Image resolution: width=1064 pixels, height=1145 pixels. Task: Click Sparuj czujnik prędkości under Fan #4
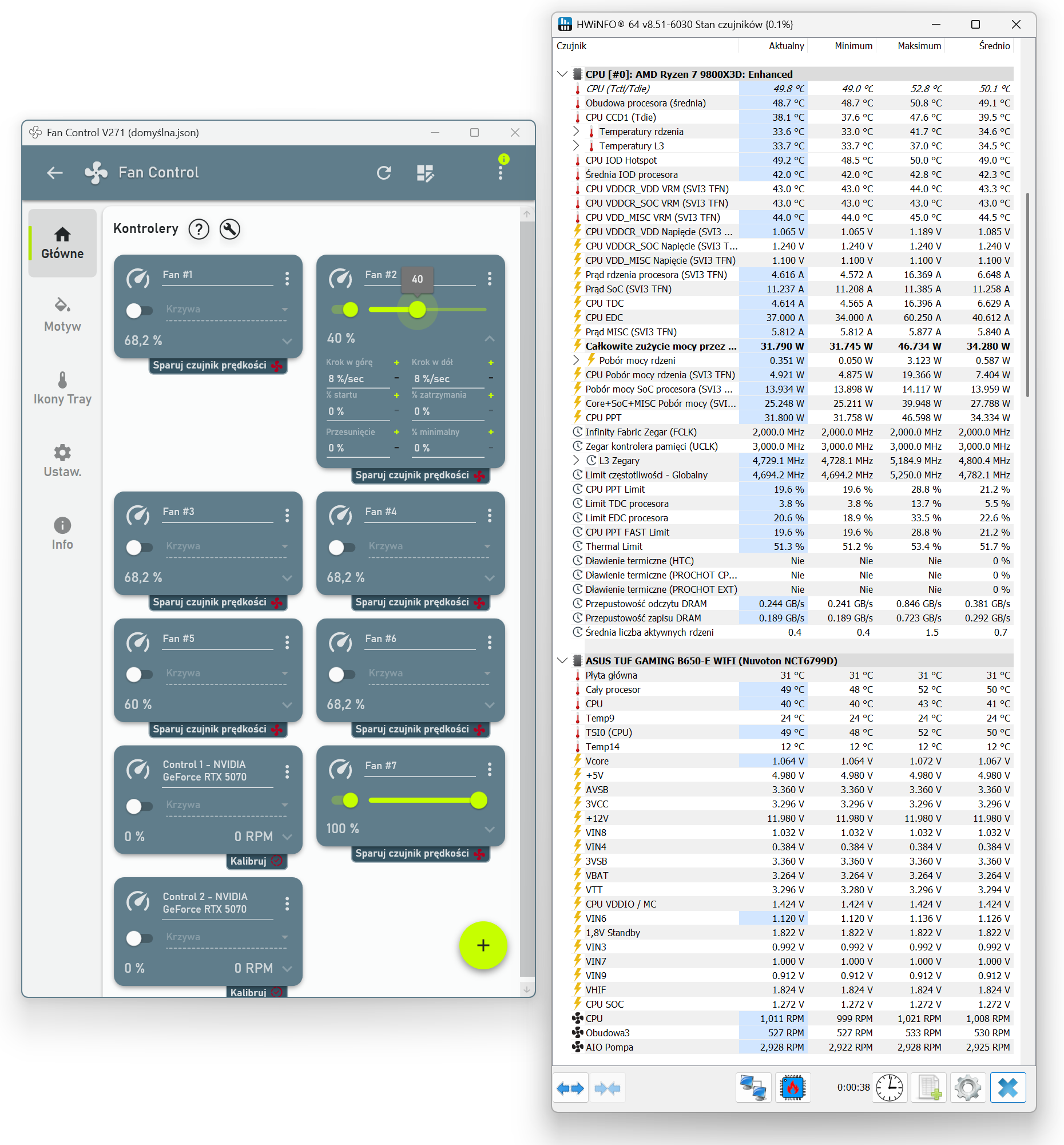[x=420, y=603]
